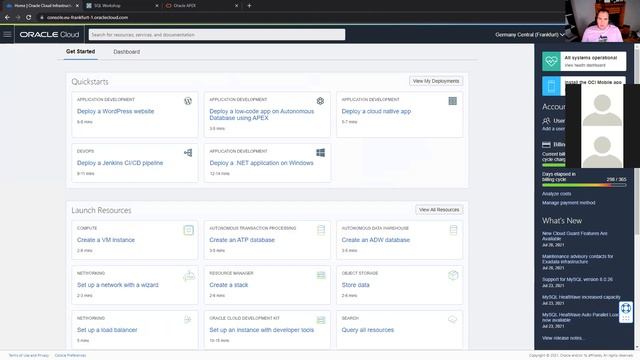Open Deploy a .NET application on Windows link
Image resolution: width=640 pixels, height=360 pixels.
coord(261,163)
